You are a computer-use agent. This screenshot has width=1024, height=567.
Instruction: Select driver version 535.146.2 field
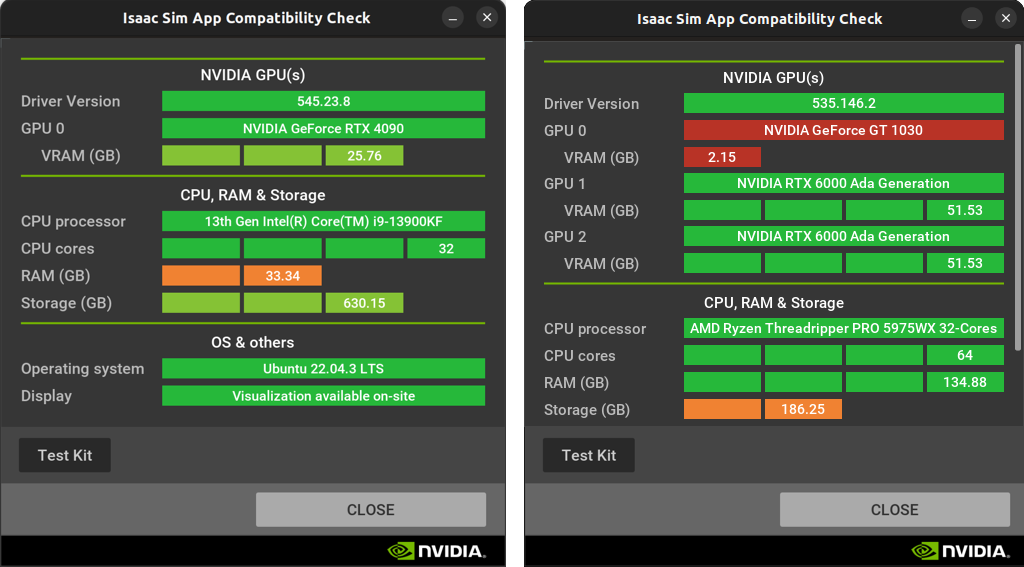[843, 103]
